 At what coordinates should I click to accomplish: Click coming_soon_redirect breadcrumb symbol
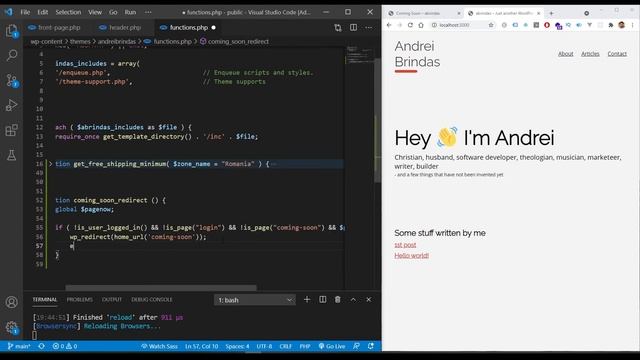pos(234,42)
